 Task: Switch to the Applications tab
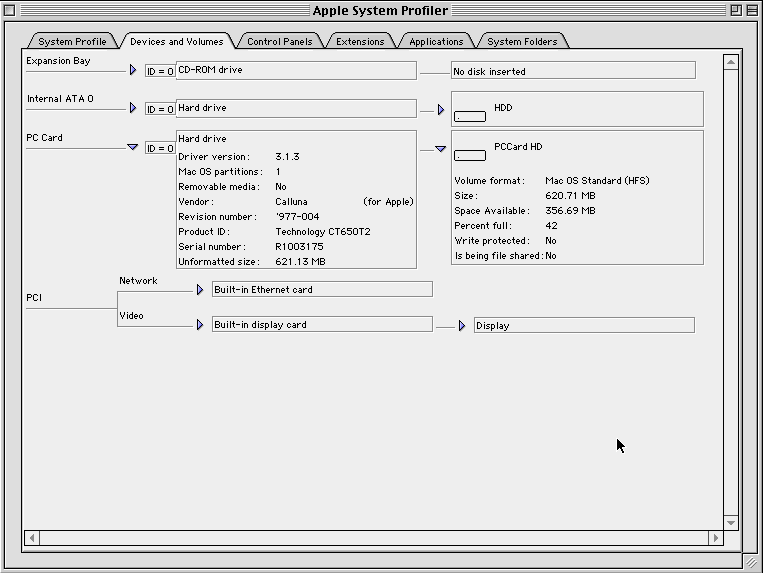pyautogui.click(x=436, y=41)
